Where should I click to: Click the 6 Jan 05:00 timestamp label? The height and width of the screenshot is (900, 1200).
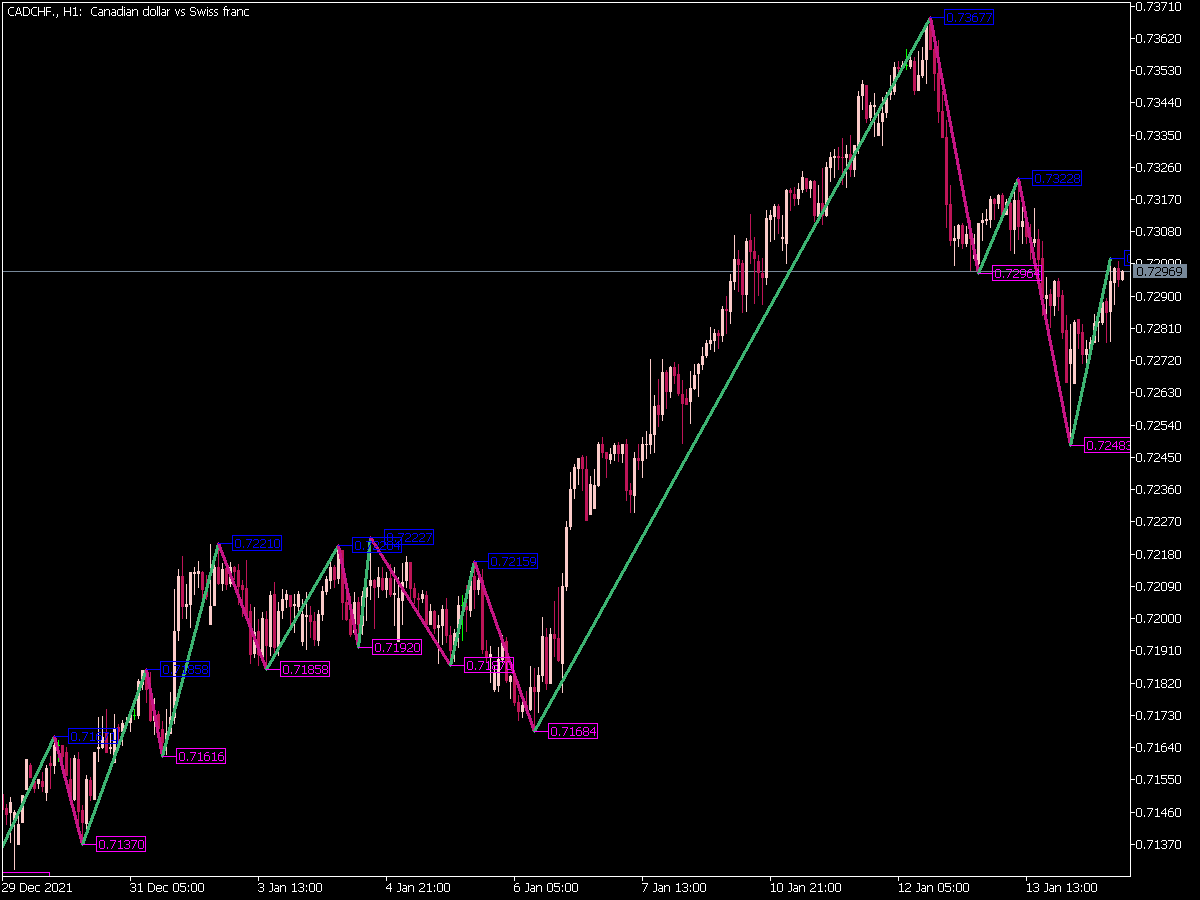click(x=544, y=886)
